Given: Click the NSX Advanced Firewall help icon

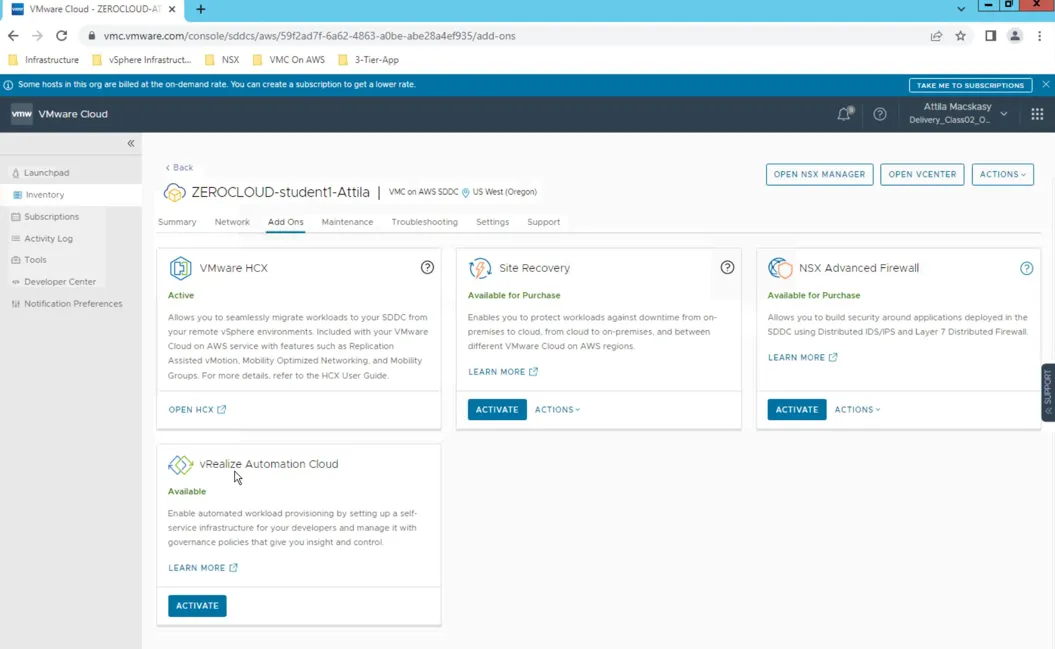Looking at the screenshot, I should click(x=1026, y=268).
